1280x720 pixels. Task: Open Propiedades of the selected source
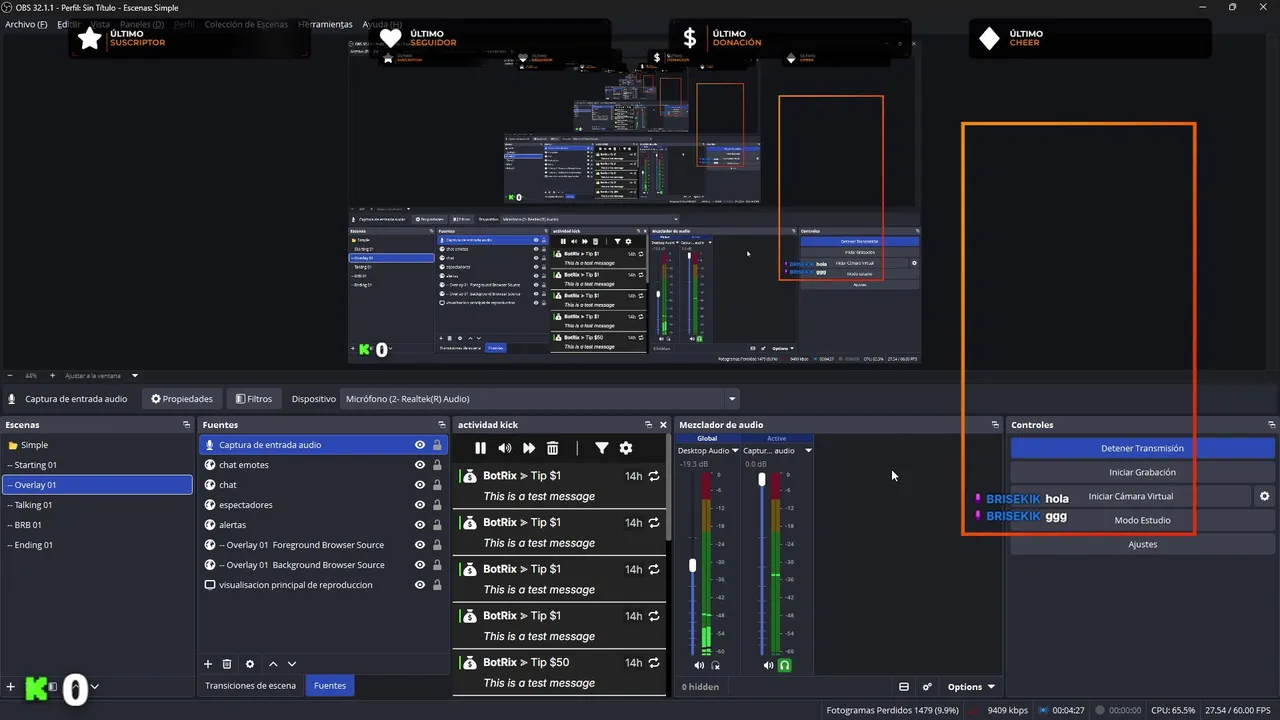point(182,399)
